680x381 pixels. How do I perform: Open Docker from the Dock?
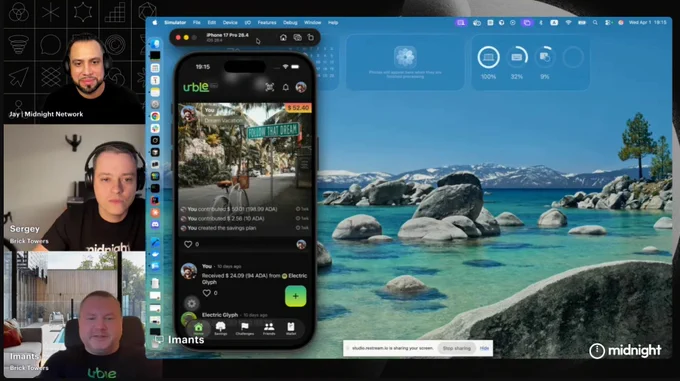(x=155, y=254)
